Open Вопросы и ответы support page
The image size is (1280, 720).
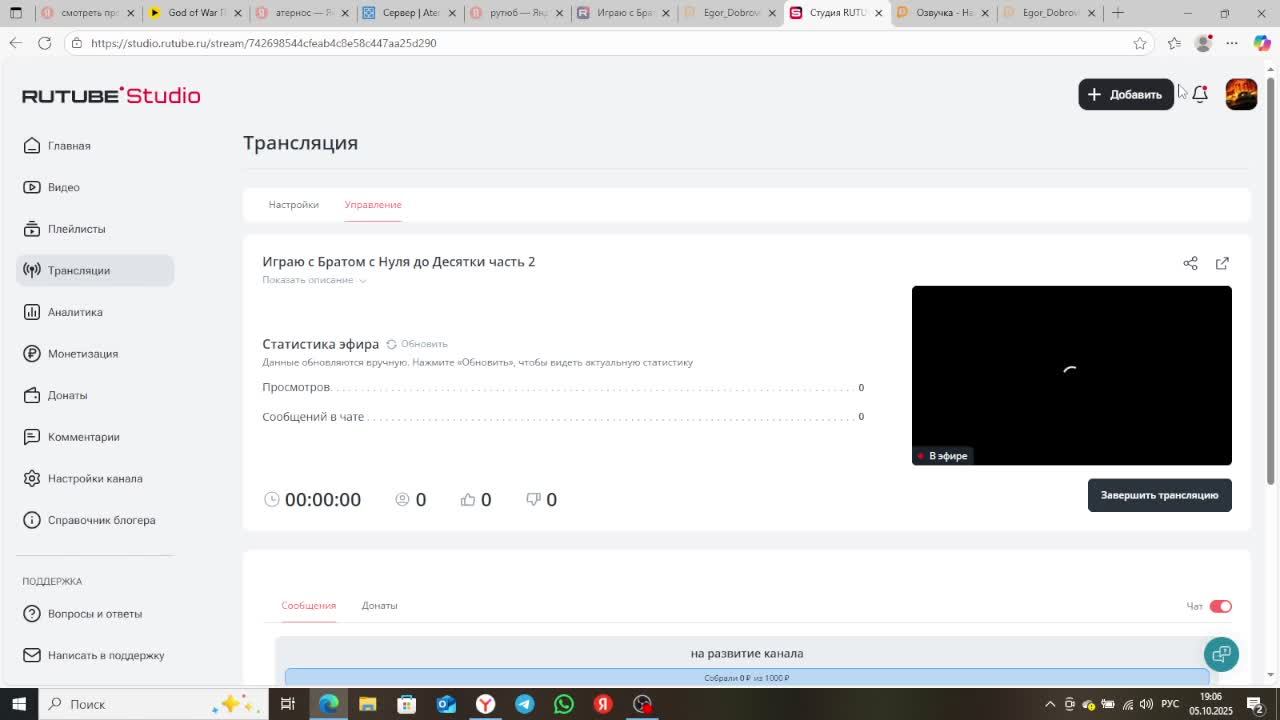(82, 614)
